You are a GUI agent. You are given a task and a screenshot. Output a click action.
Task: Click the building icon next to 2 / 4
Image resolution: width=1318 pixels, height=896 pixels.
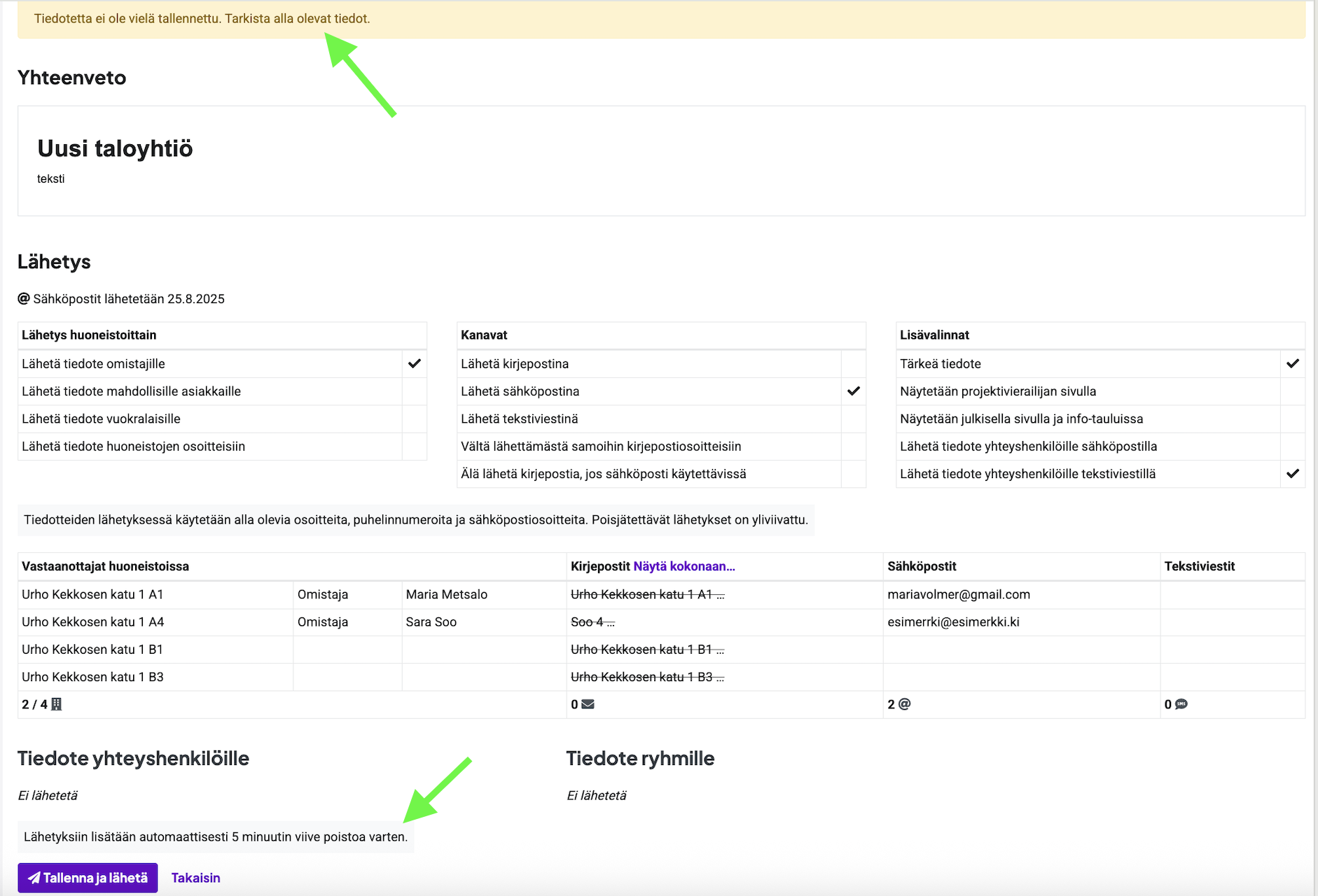click(57, 704)
